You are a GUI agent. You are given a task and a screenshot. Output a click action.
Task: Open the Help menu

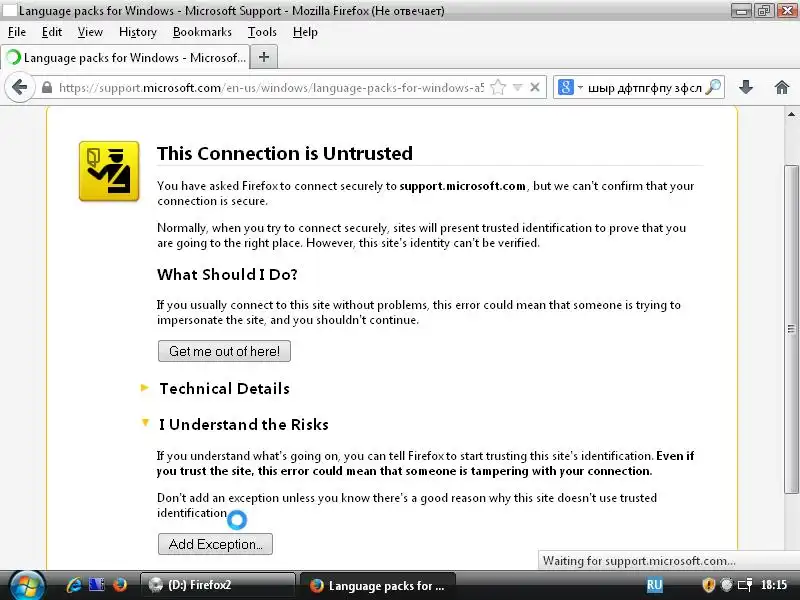[305, 32]
